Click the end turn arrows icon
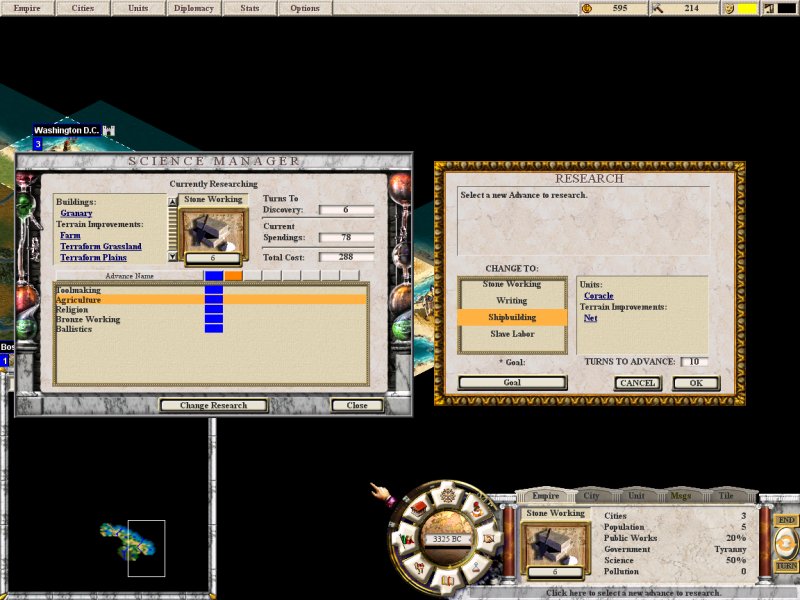 tap(786, 544)
